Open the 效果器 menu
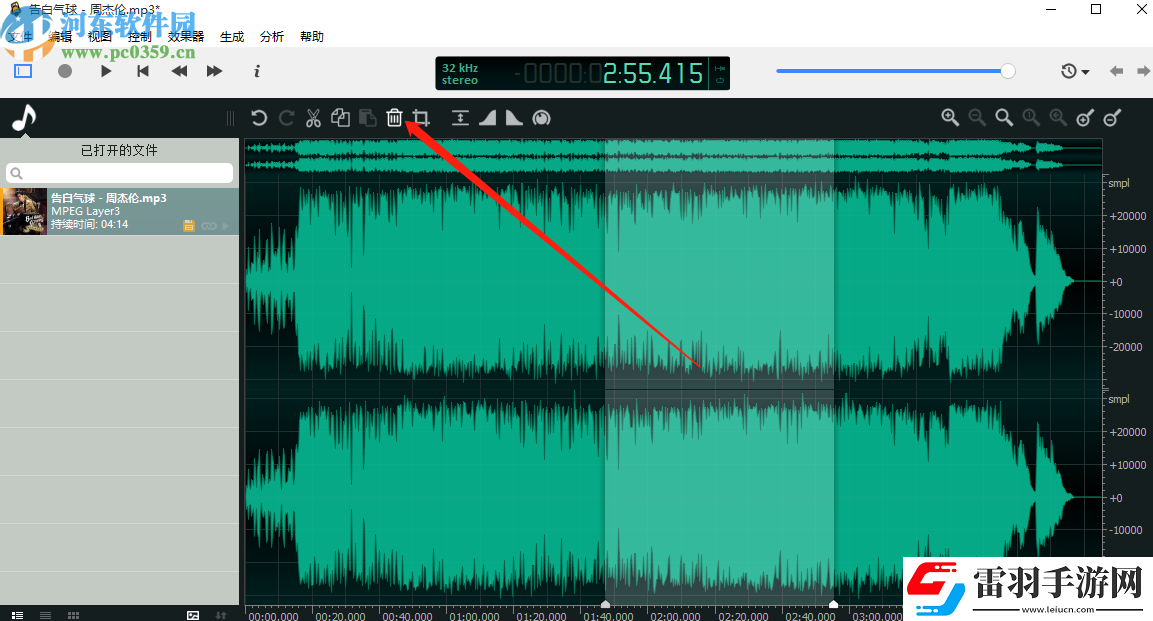Screen dimensions: 1153x621 [x=185, y=37]
